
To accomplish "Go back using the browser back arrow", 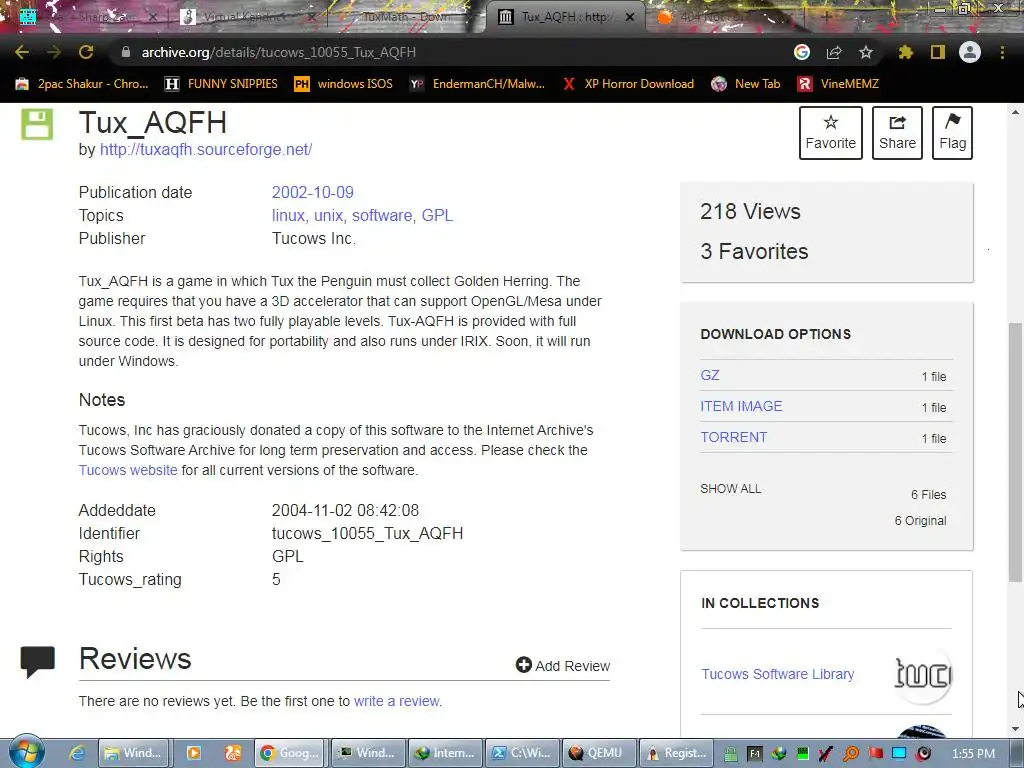I will tap(22, 52).
